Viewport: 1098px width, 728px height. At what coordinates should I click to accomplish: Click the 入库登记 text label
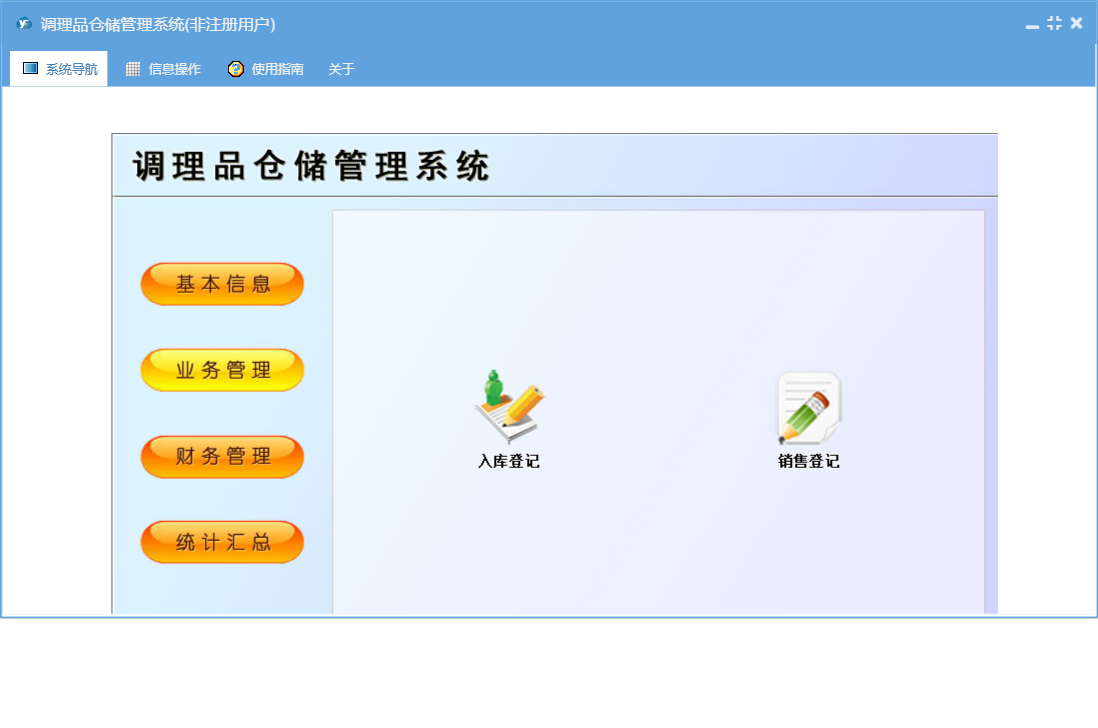509,461
